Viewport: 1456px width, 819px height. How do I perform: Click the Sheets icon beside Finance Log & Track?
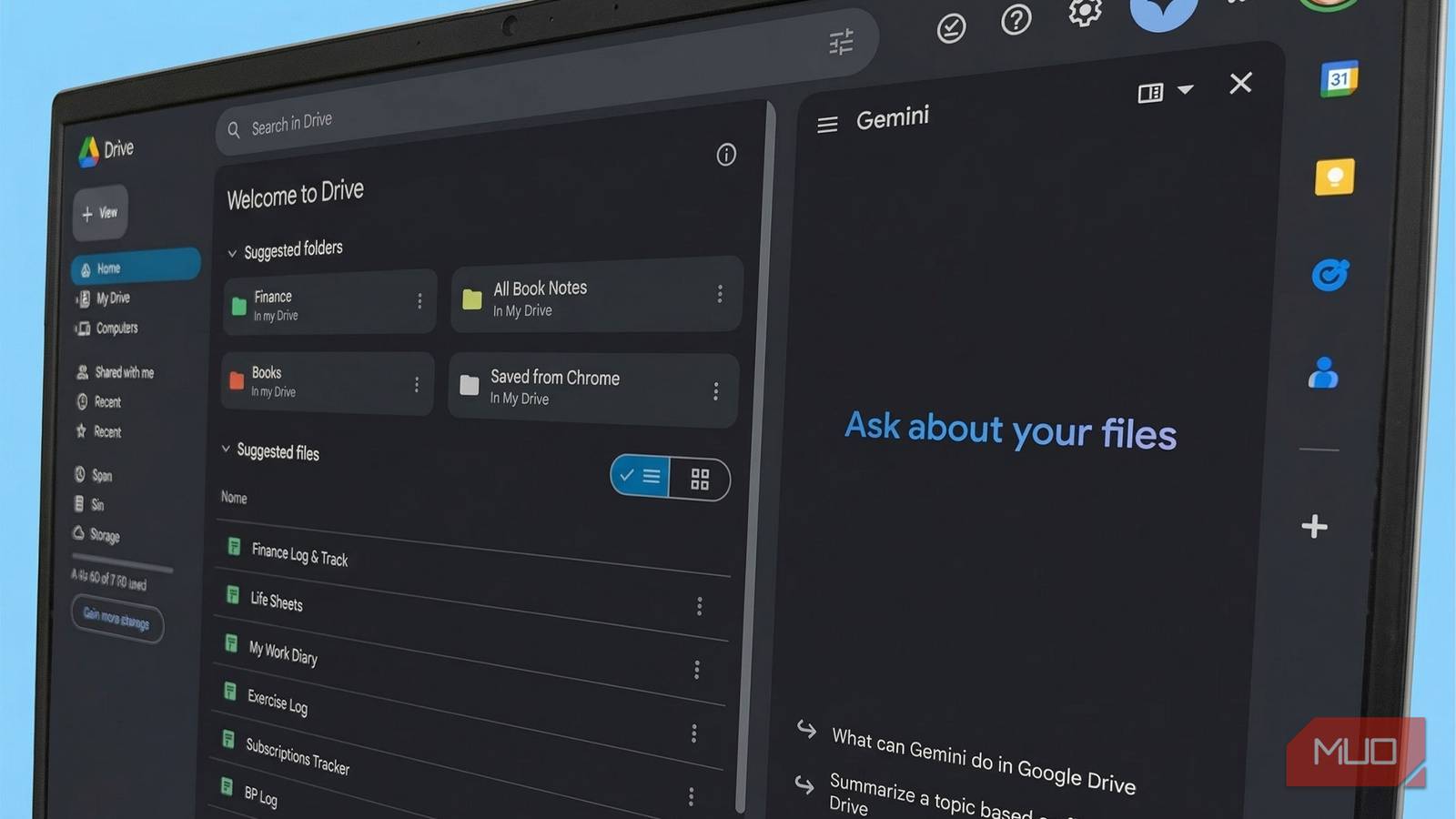coord(234,546)
